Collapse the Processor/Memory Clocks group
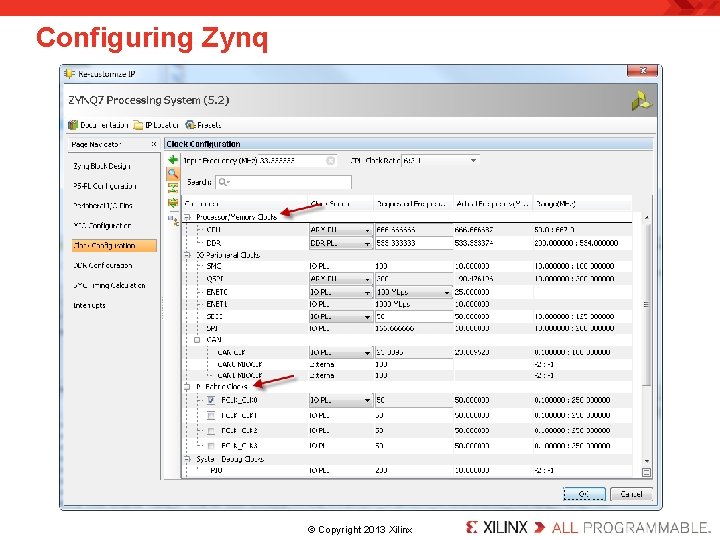Screen dimensions: 720x540 (x=187, y=217)
